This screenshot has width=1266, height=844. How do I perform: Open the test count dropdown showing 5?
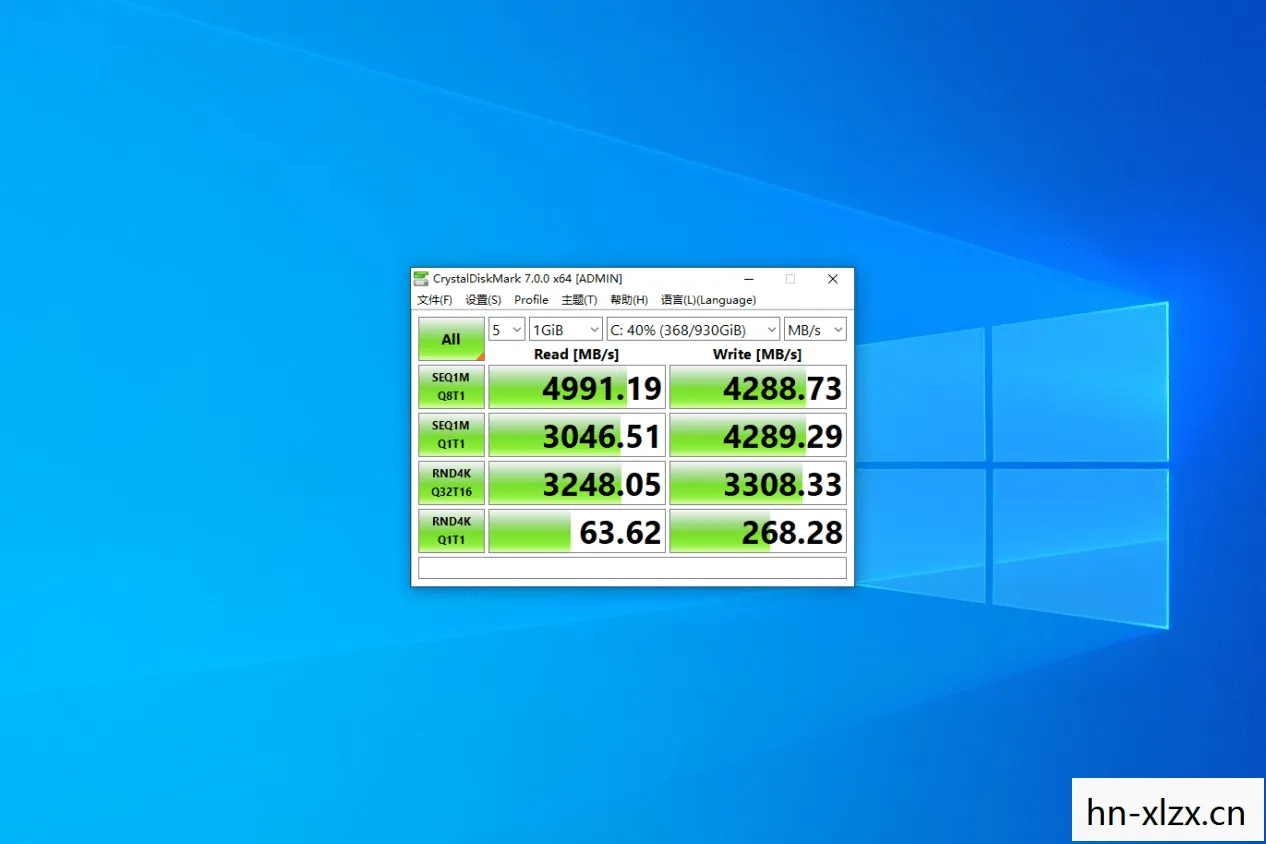click(506, 329)
